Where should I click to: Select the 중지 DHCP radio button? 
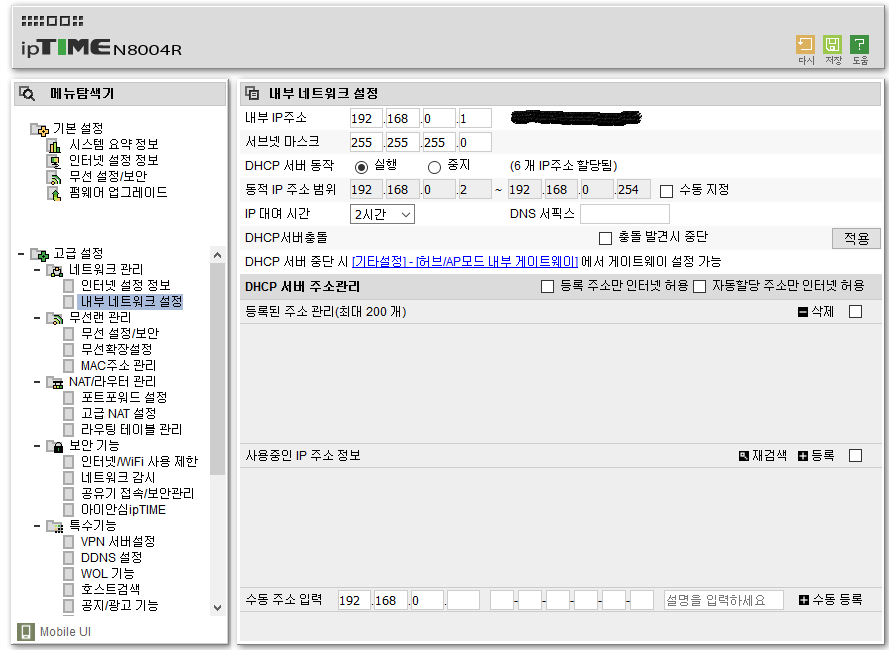coord(434,167)
